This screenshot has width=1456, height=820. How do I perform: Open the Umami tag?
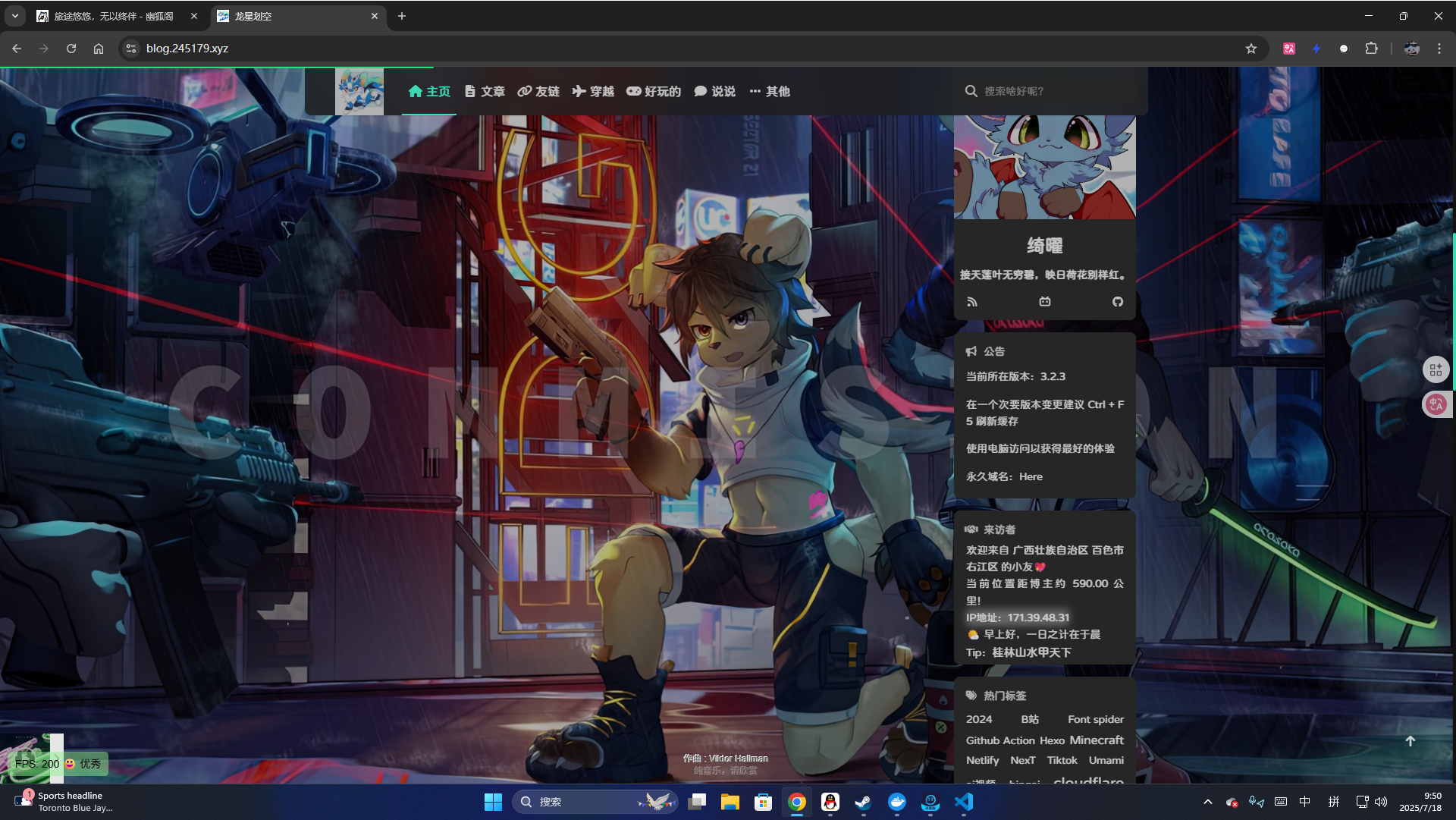(x=1106, y=760)
